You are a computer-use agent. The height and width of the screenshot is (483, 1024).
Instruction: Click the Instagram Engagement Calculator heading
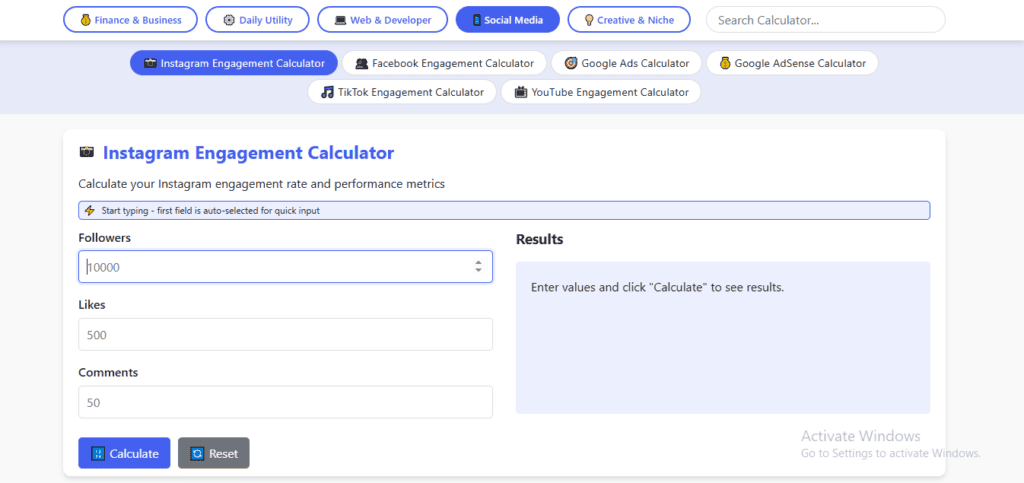[x=249, y=153]
